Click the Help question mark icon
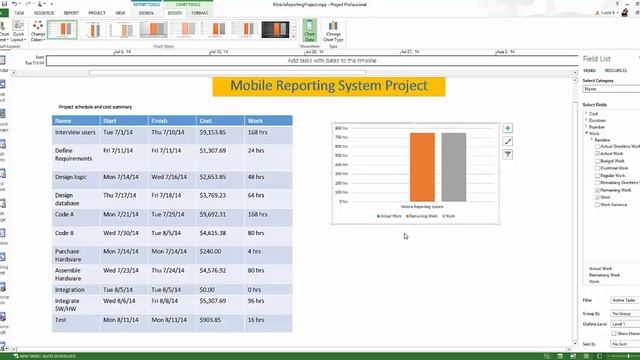The width and height of the screenshot is (640, 360). (617, 4)
